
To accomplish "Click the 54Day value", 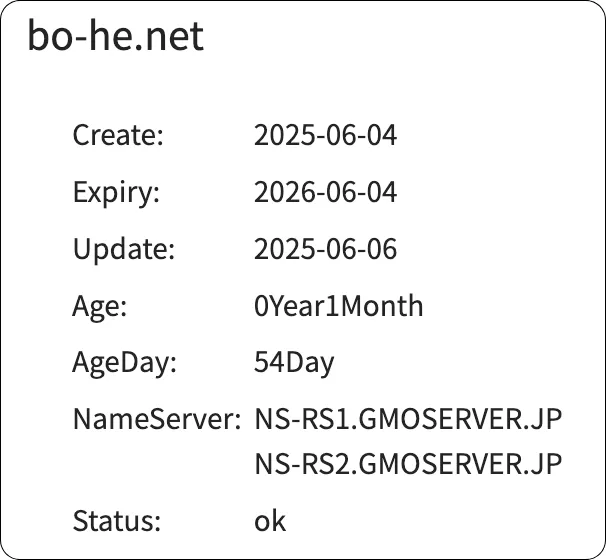I will coord(294,363).
